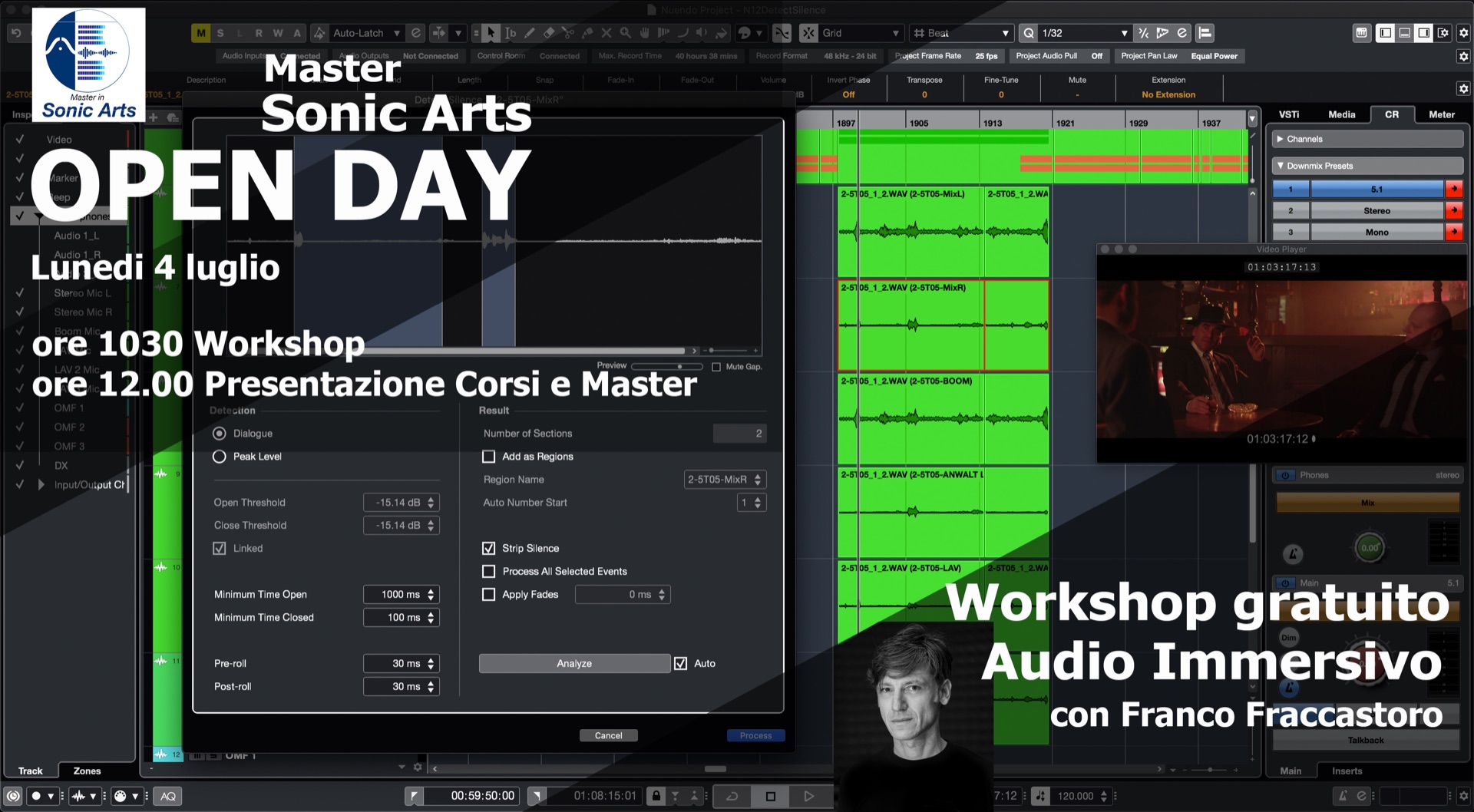1474x812 pixels.
Task: Toggle the right zone visibility icon
Action: (x=1423, y=33)
